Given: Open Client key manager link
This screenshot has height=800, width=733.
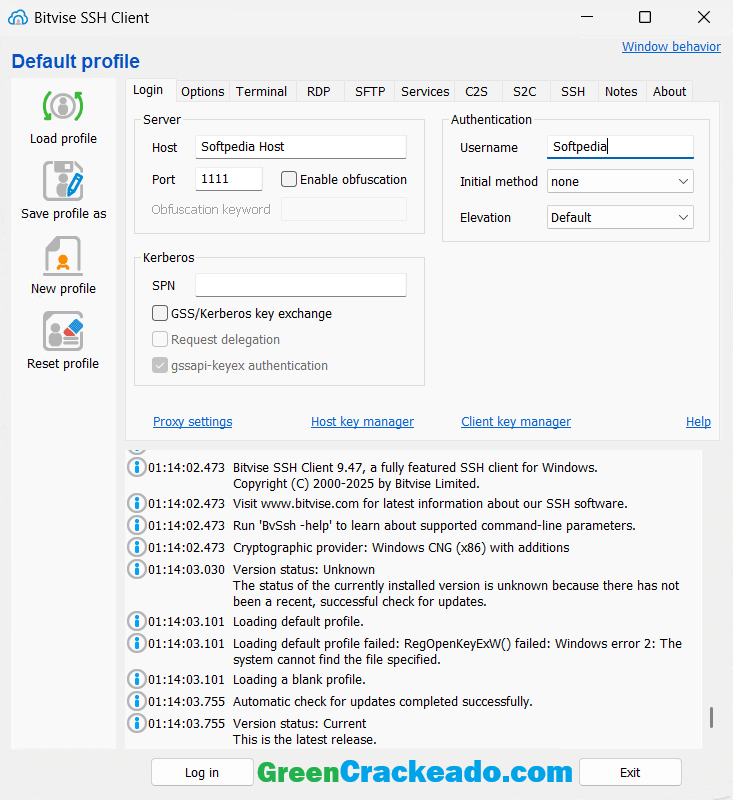Looking at the screenshot, I should [516, 421].
